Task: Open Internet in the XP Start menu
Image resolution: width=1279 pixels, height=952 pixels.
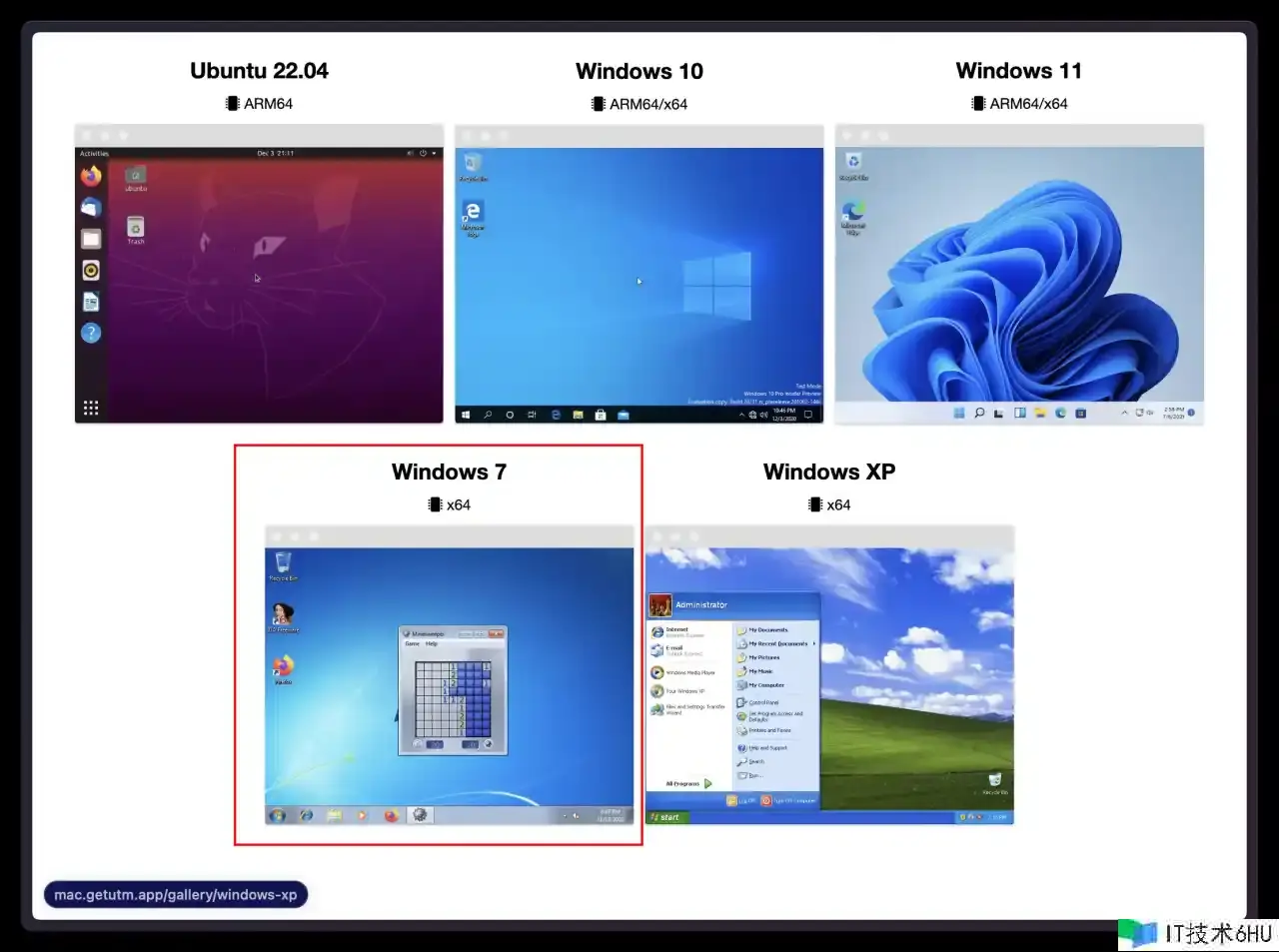Action: pyautogui.click(x=678, y=632)
